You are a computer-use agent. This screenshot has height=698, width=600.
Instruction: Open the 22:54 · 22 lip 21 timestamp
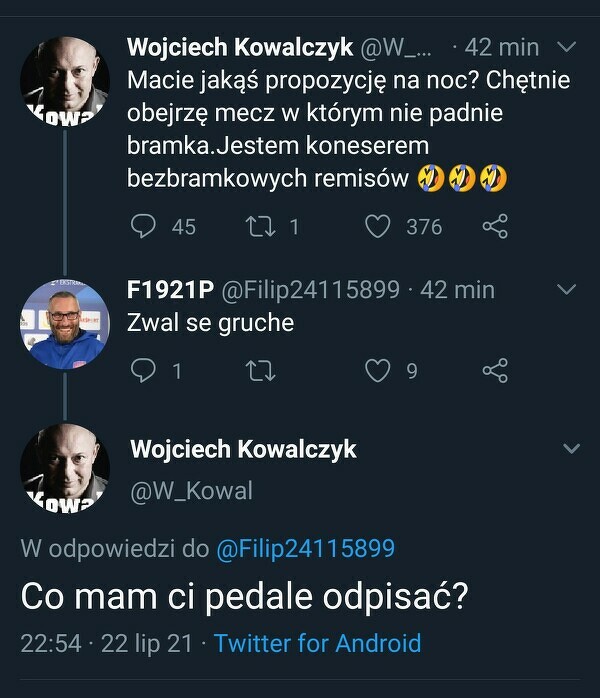[106, 643]
